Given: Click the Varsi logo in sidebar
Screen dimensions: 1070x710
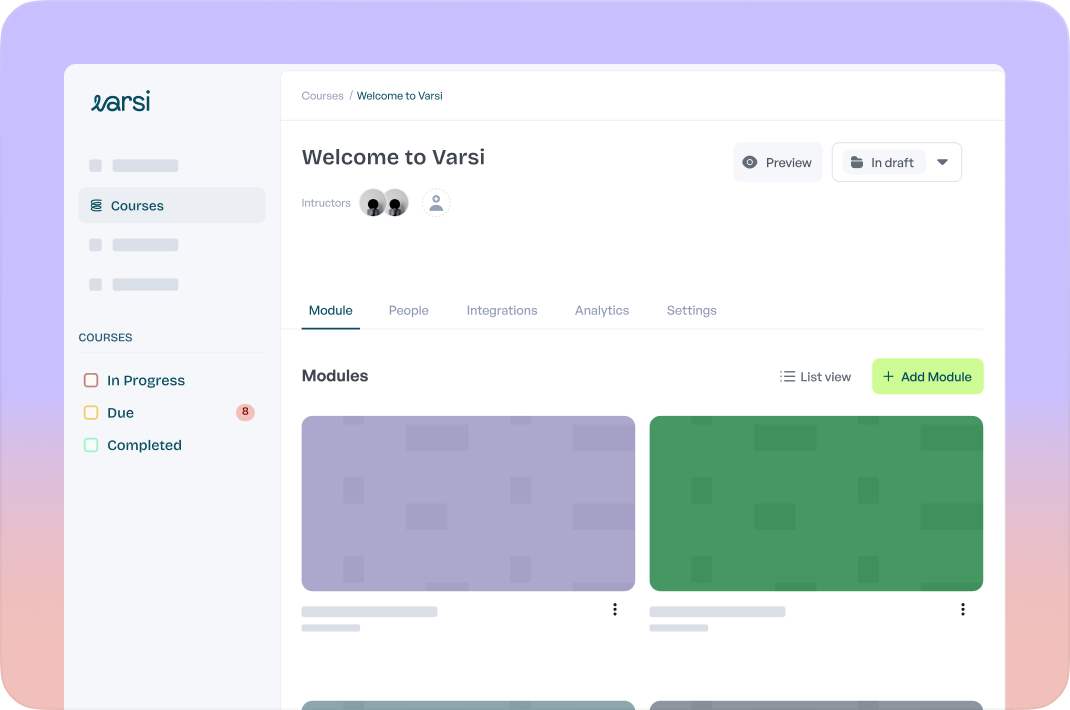Looking at the screenshot, I should pos(120,102).
